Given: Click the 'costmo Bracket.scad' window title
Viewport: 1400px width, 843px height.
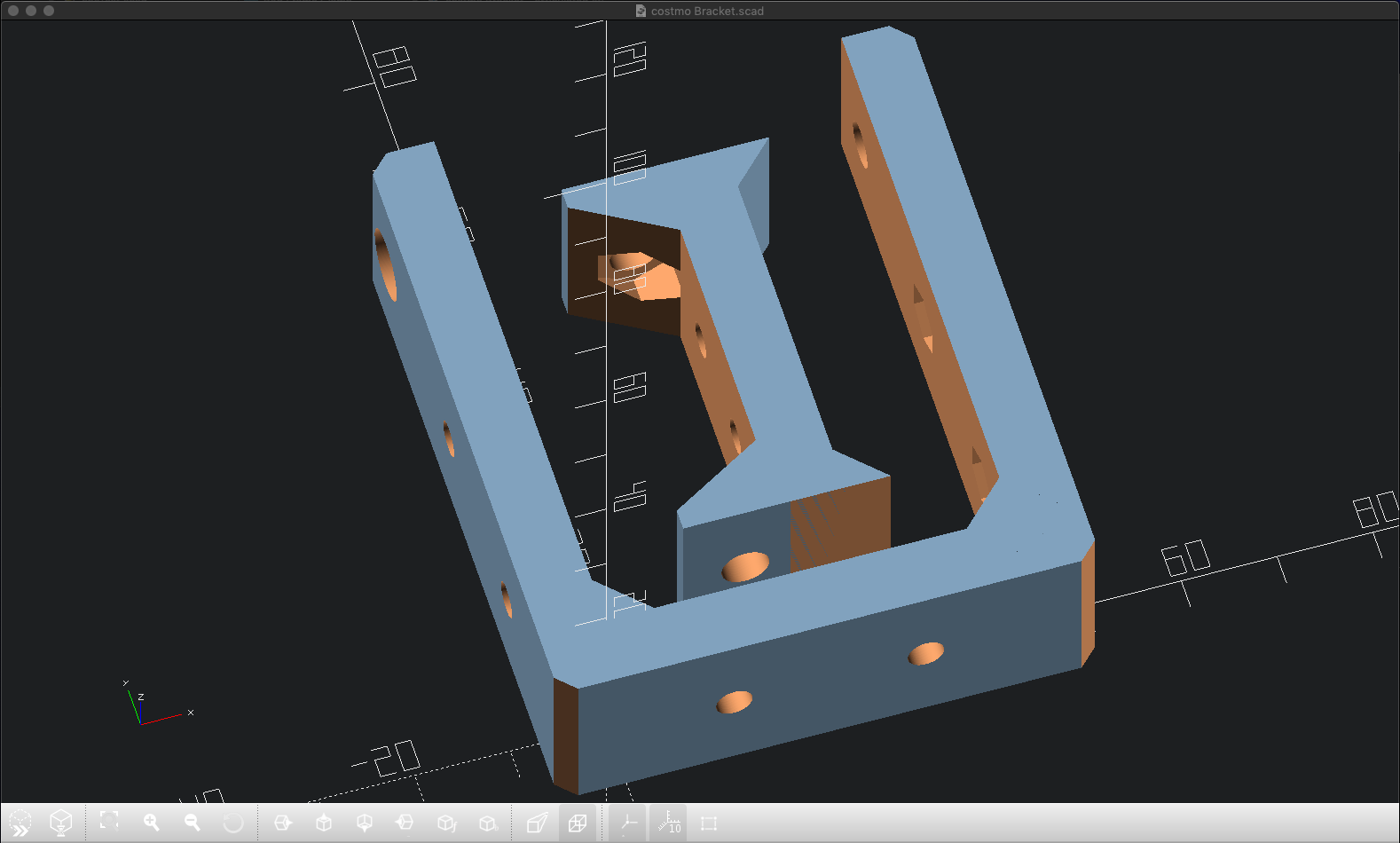Looking at the screenshot, I should [707, 11].
